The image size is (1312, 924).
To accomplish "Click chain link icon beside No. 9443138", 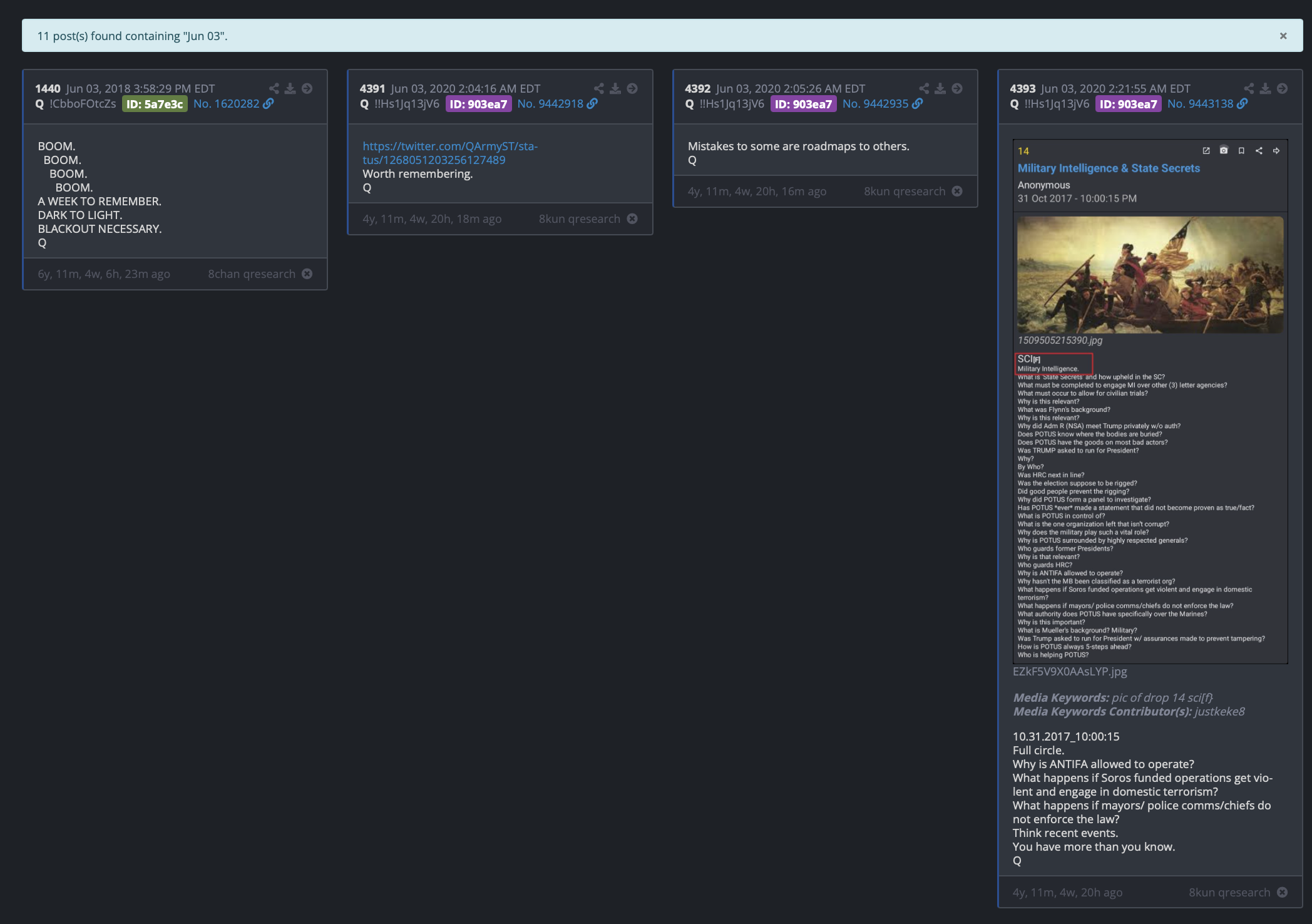I will pos(1243,104).
